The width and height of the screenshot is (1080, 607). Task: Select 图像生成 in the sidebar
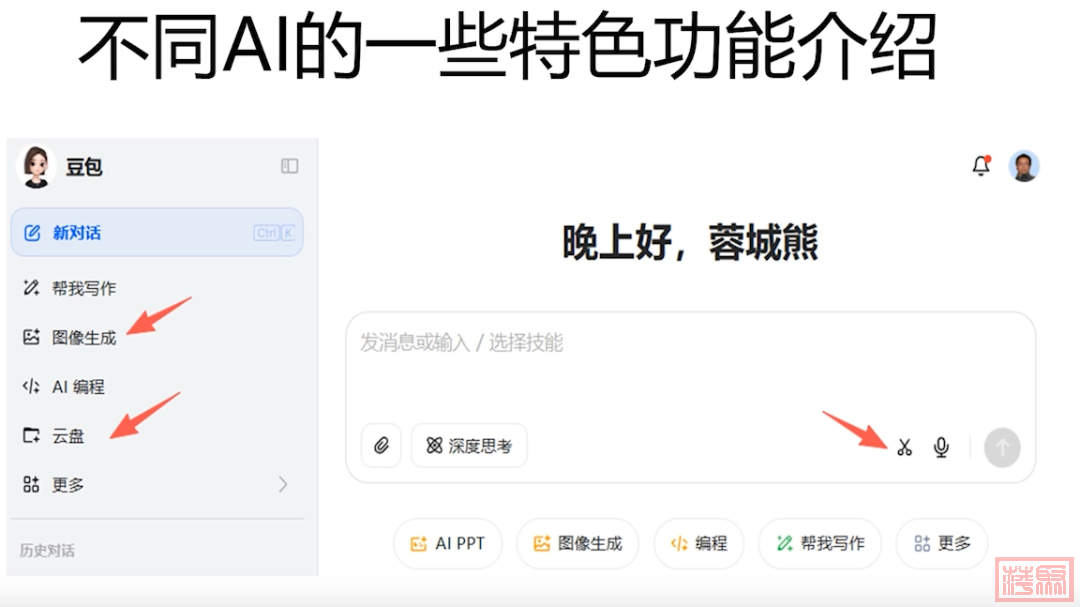tap(84, 338)
